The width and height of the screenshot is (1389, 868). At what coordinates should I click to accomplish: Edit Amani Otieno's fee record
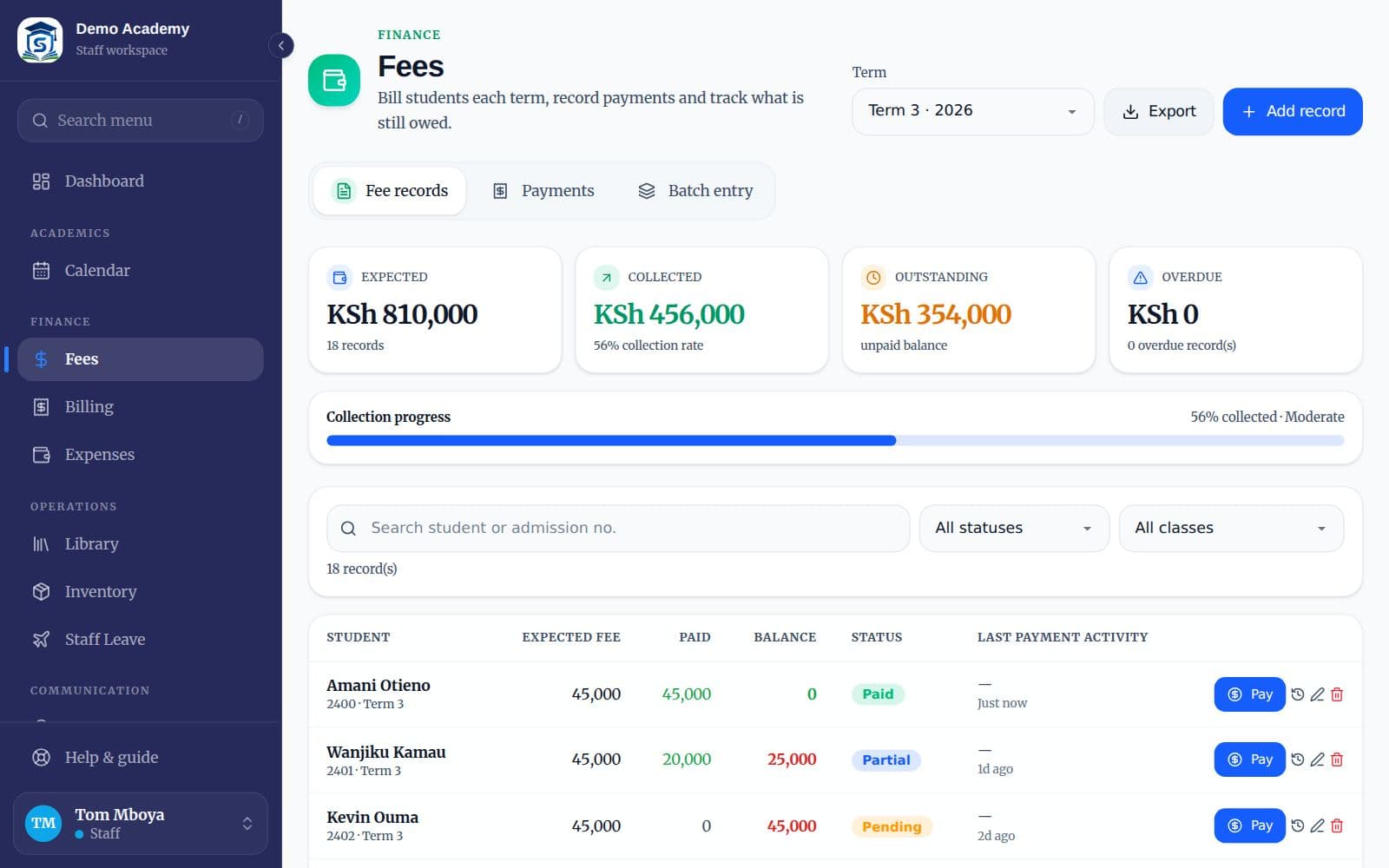pos(1317,694)
